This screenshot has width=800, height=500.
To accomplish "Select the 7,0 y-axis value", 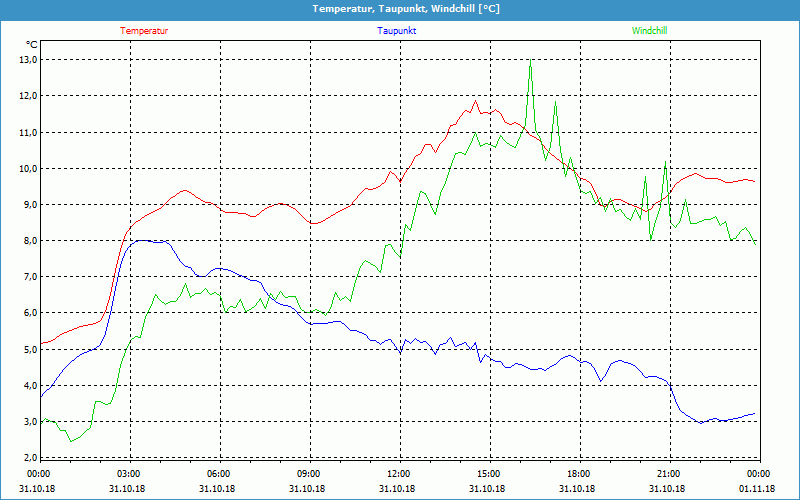I will point(30,277).
